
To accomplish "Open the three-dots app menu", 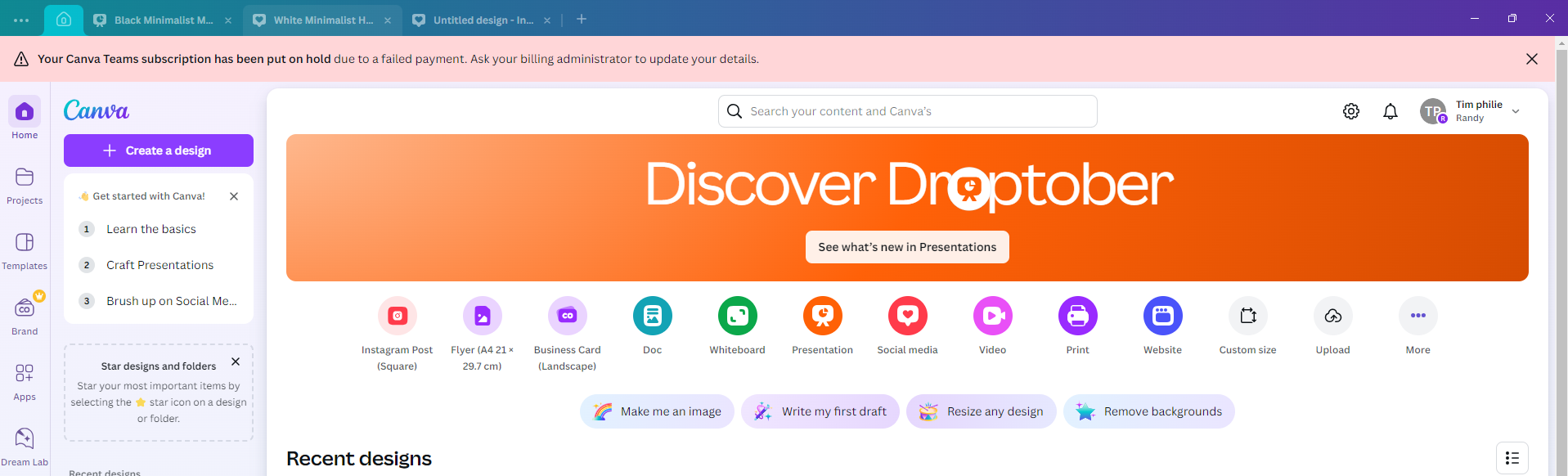I will tap(21, 20).
